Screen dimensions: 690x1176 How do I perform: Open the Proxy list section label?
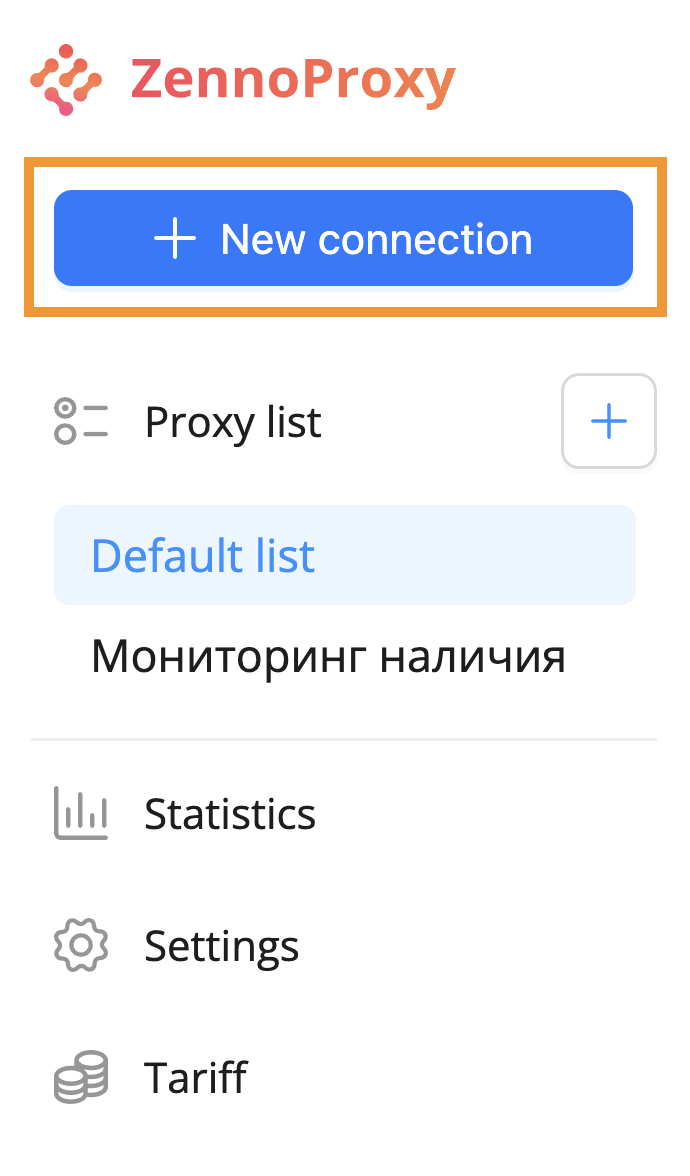click(x=233, y=423)
